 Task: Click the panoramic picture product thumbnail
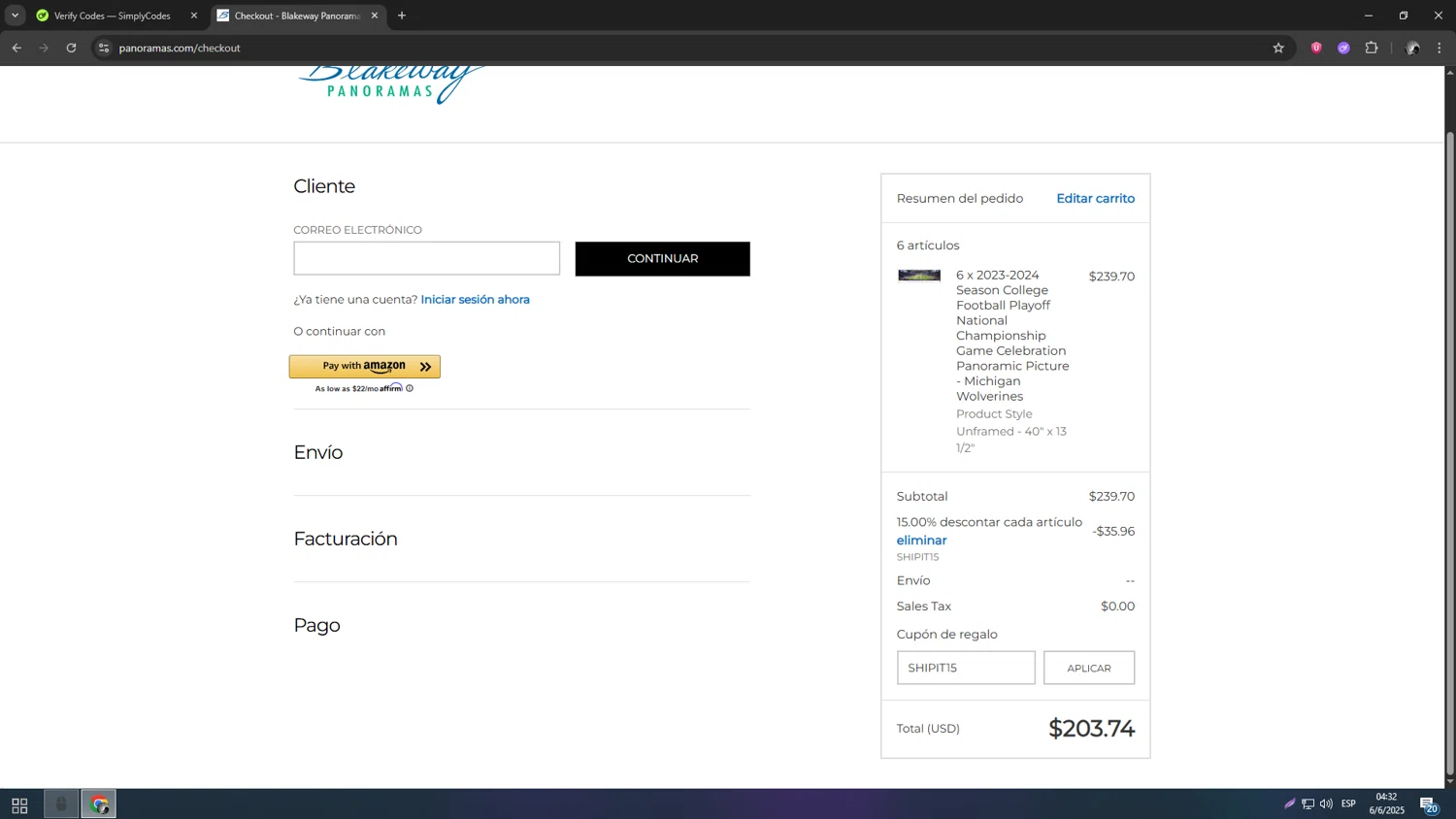(x=919, y=276)
